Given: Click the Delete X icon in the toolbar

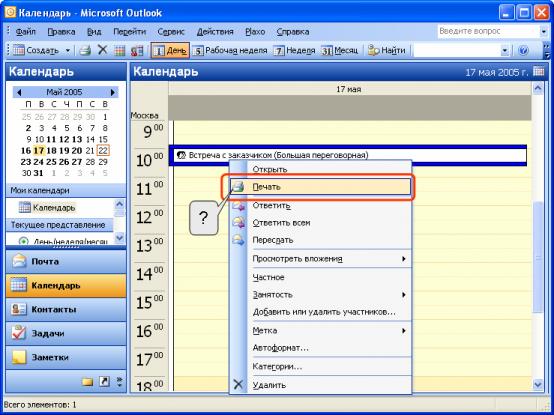Looking at the screenshot, I should pyautogui.click(x=102, y=50).
